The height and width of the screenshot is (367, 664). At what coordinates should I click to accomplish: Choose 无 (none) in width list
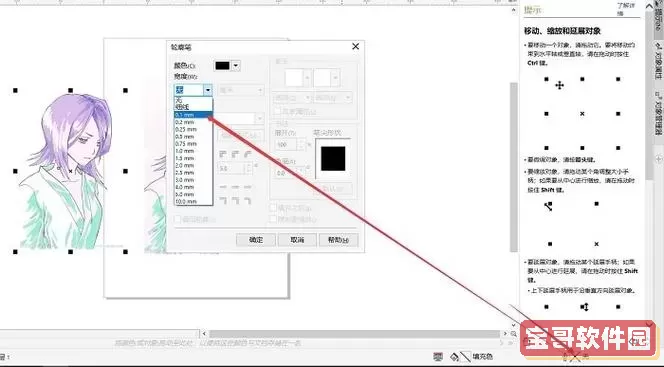(193, 100)
